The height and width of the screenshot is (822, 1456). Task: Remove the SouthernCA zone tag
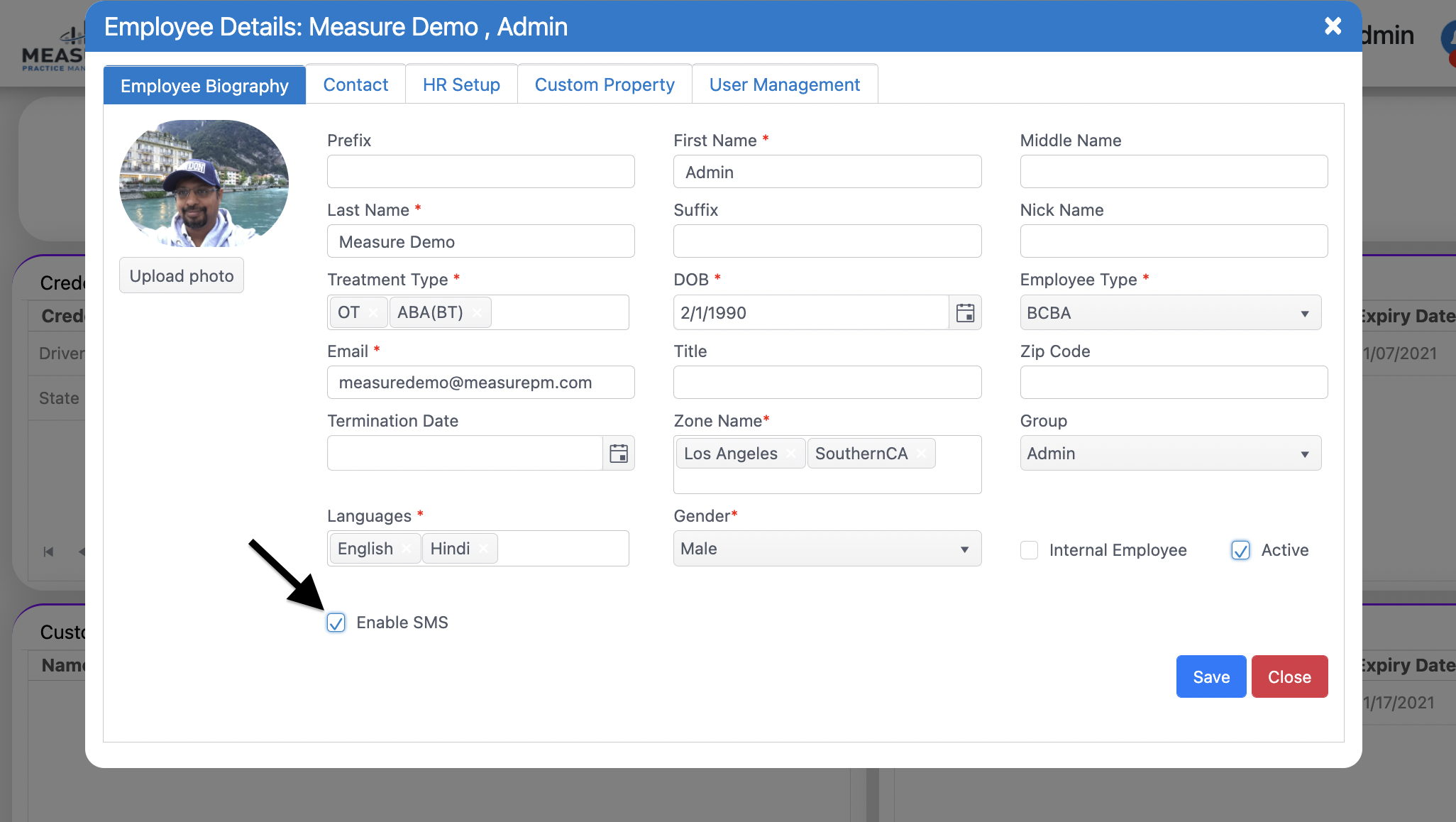pos(921,454)
